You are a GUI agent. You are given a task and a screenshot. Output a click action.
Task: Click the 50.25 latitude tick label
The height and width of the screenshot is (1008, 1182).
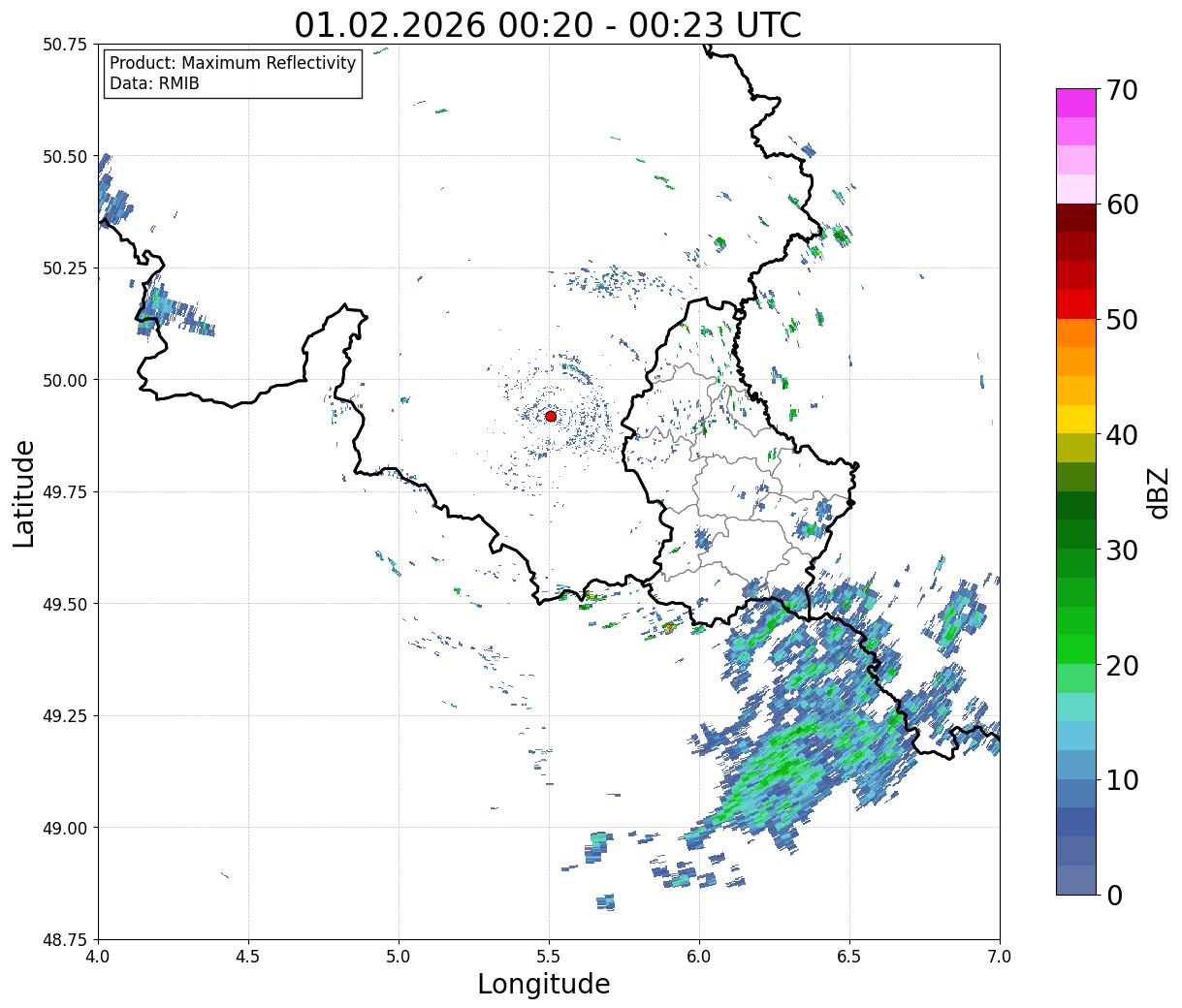[65, 268]
